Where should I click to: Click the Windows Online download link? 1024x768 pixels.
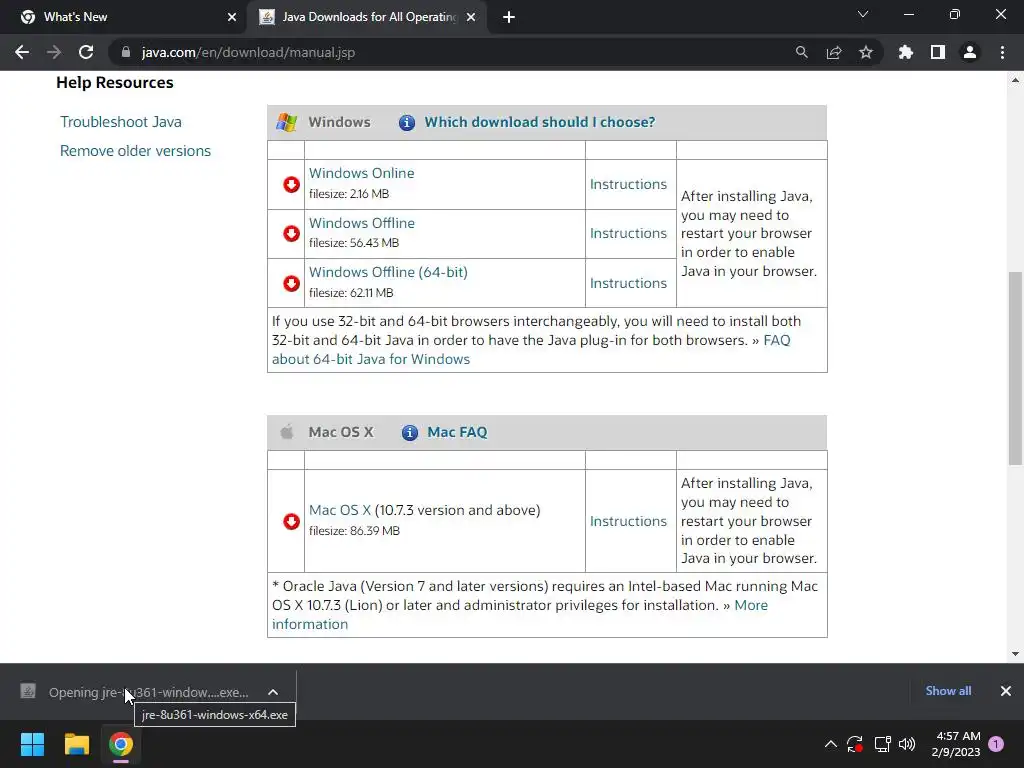click(x=361, y=173)
